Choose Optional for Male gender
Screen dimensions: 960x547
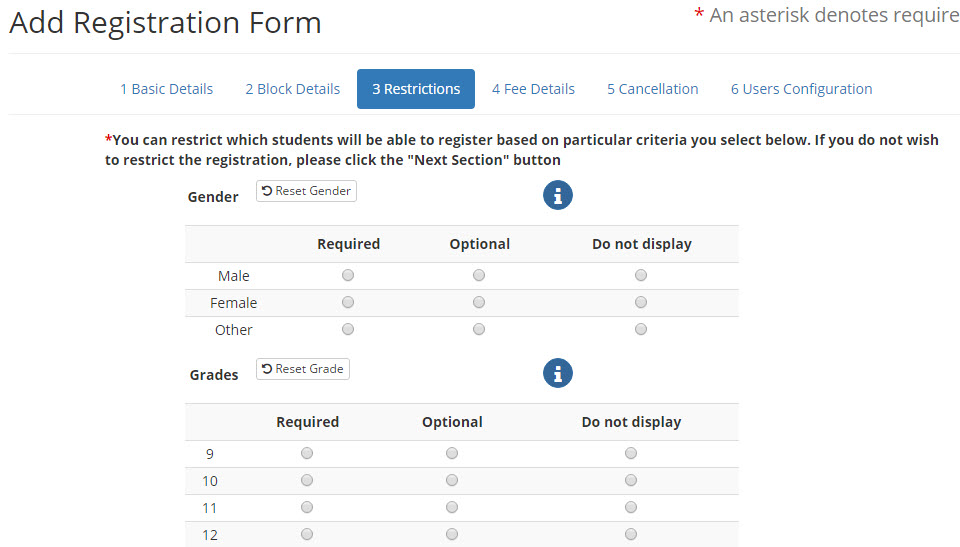coord(479,275)
